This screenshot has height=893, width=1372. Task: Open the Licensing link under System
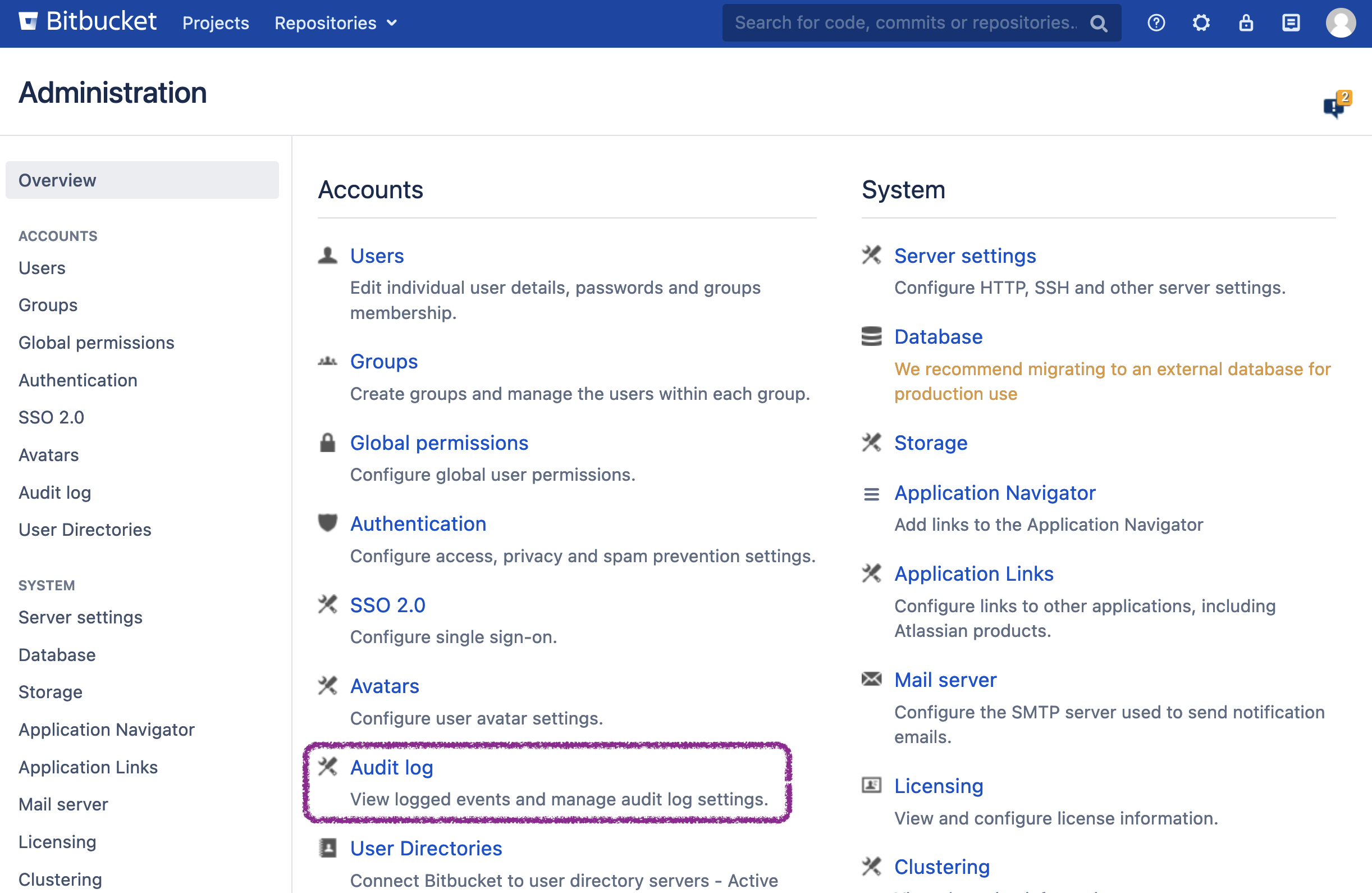pos(938,786)
